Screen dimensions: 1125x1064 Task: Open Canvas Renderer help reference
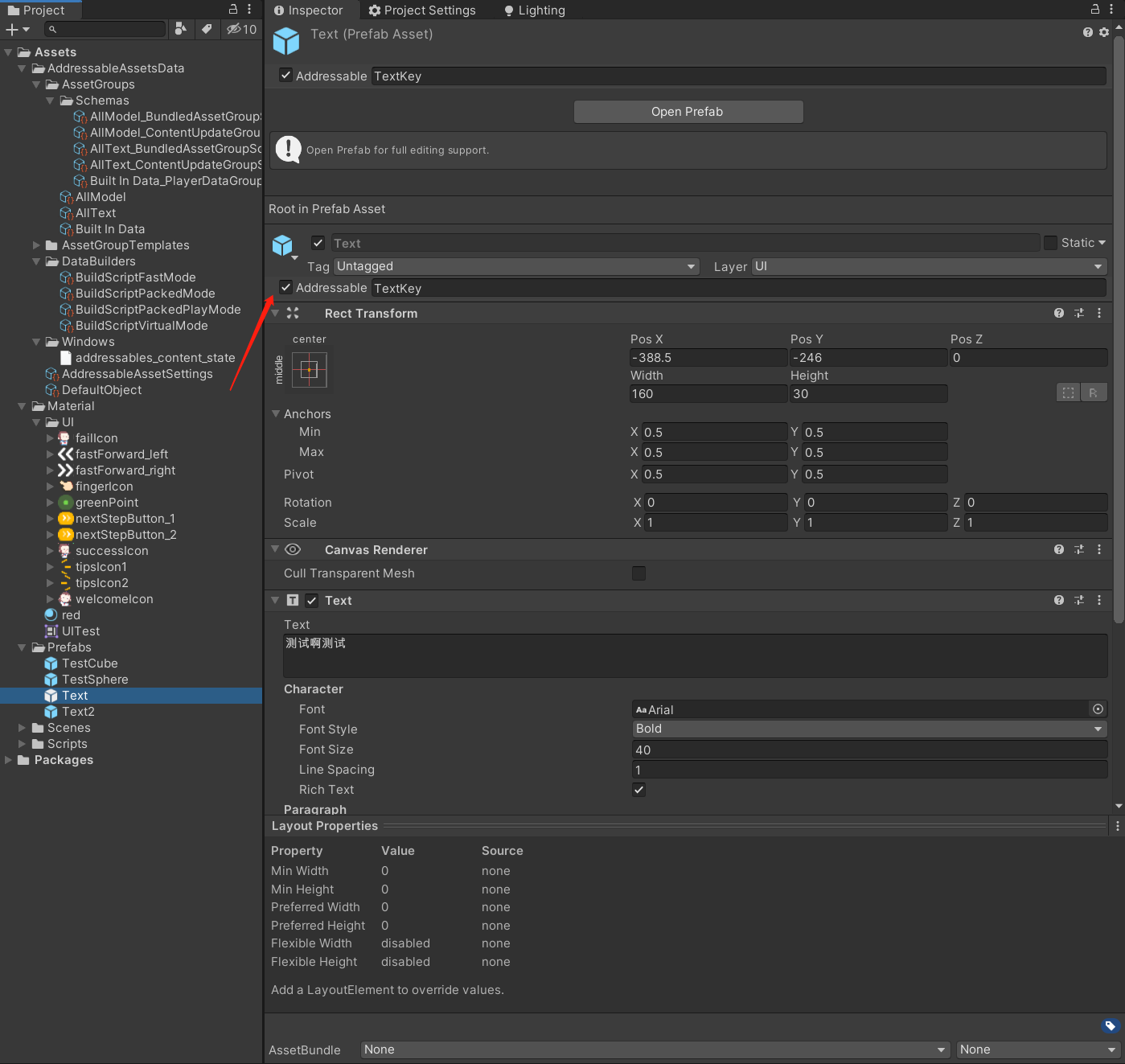(1059, 549)
